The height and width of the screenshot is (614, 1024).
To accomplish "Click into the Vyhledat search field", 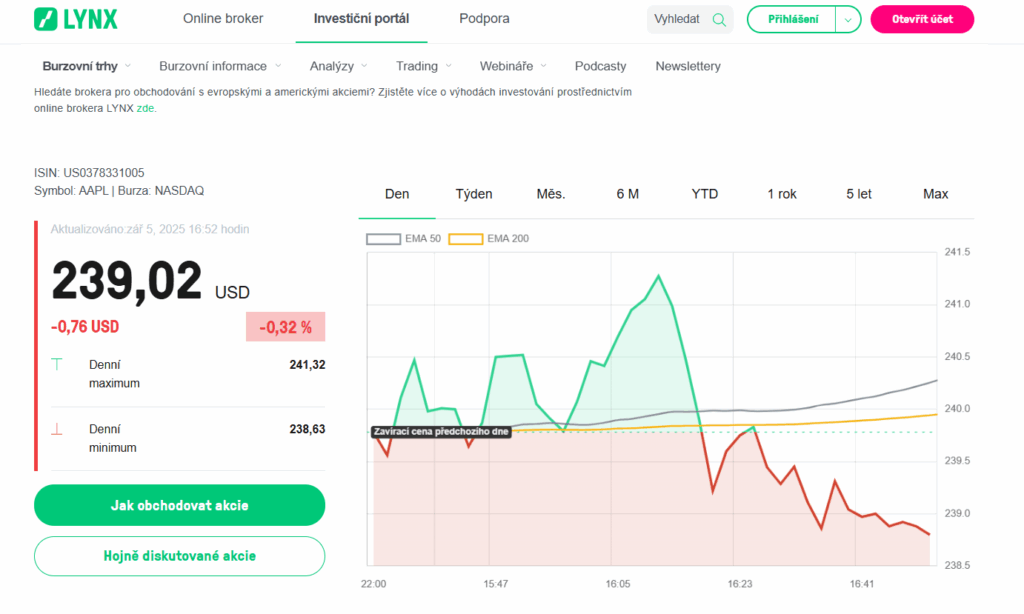I will coord(677,19).
